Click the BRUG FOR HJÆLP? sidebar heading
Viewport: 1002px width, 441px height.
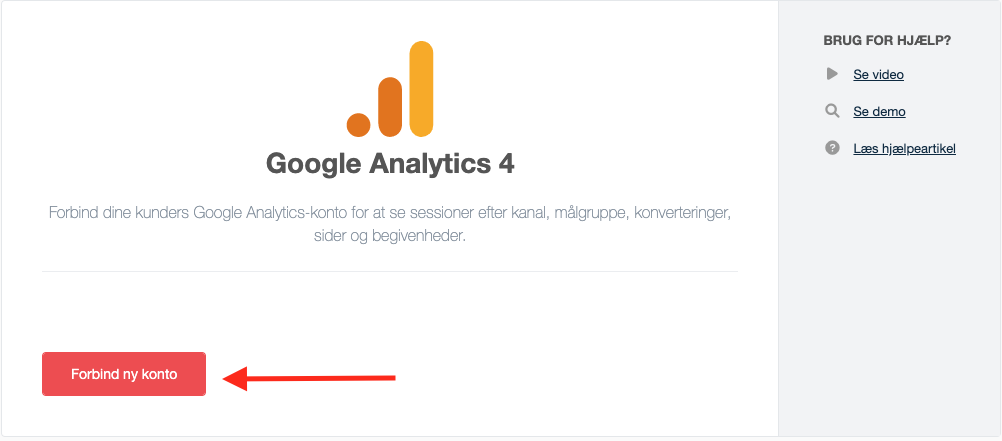click(887, 40)
